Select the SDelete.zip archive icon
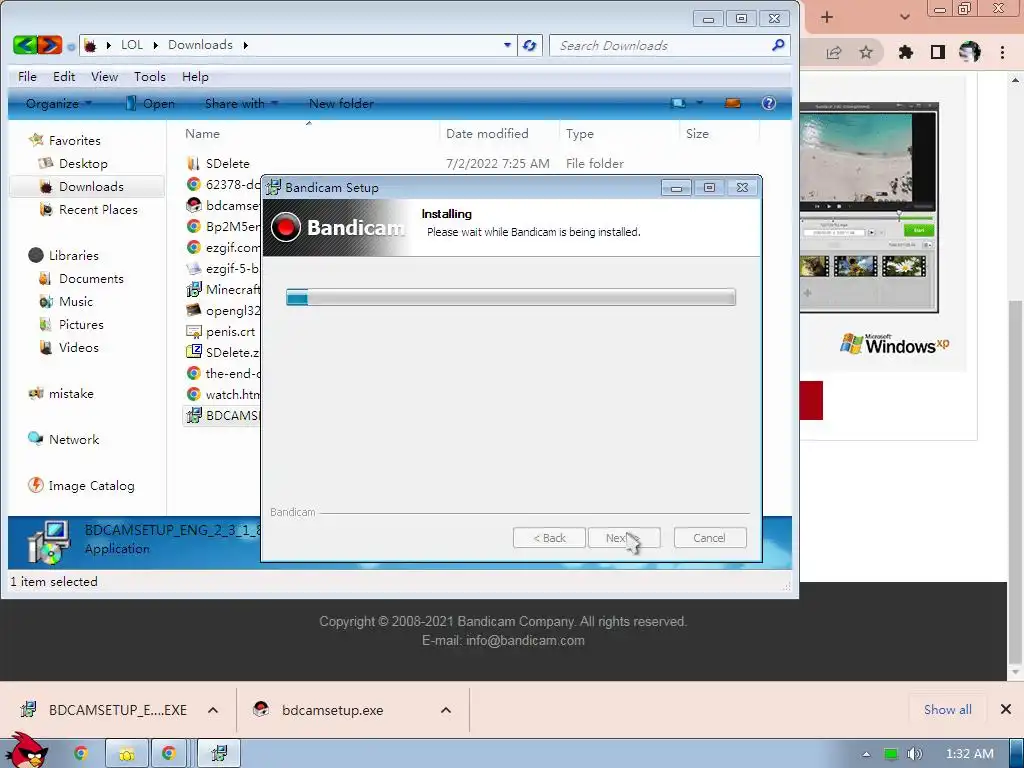This screenshot has height=768, width=1024. pos(194,352)
